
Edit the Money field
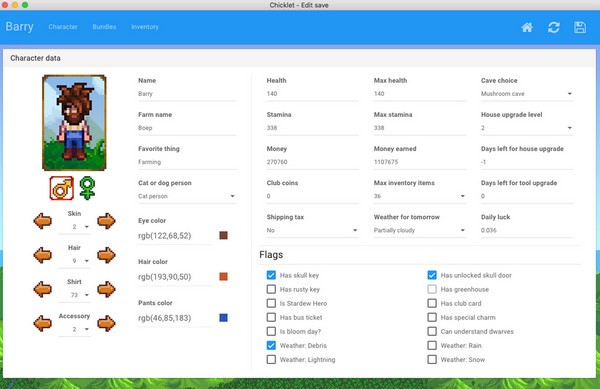click(312, 162)
